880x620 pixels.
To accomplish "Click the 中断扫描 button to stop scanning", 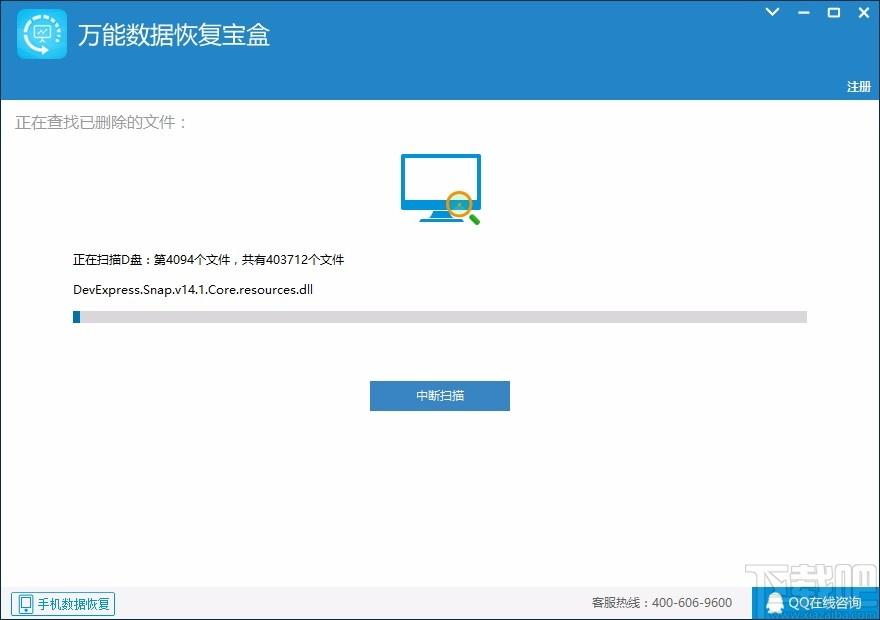I will (440, 396).
